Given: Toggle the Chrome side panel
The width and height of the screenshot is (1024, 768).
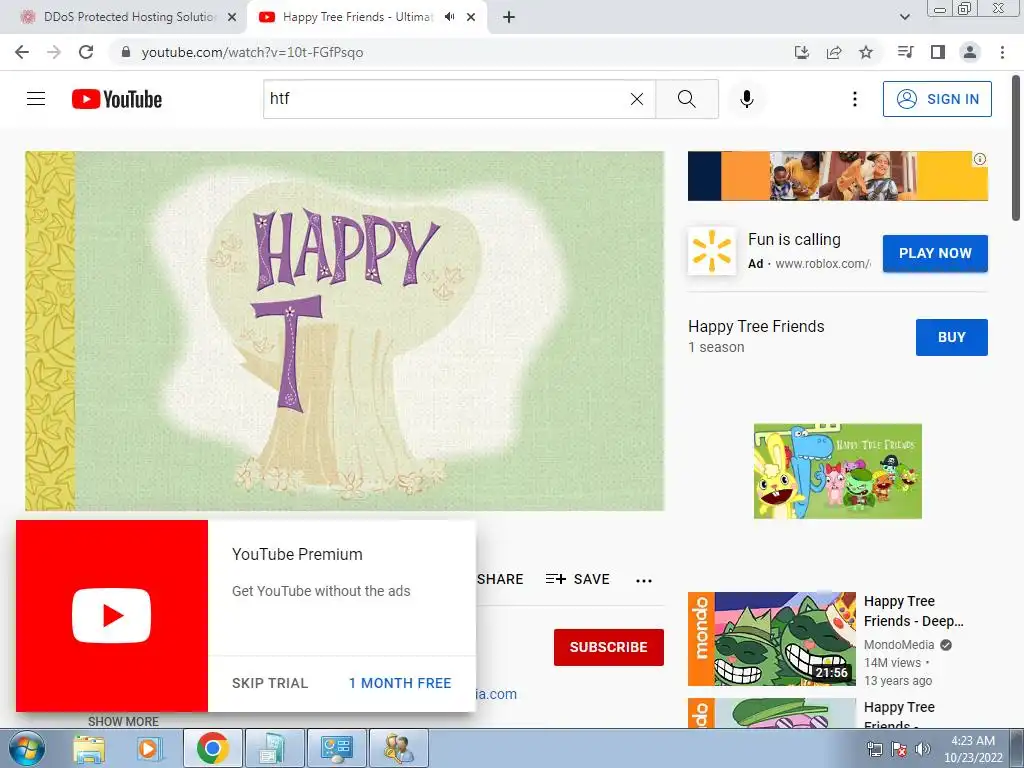Looking at the screenshot, I should tap(938, 52).
